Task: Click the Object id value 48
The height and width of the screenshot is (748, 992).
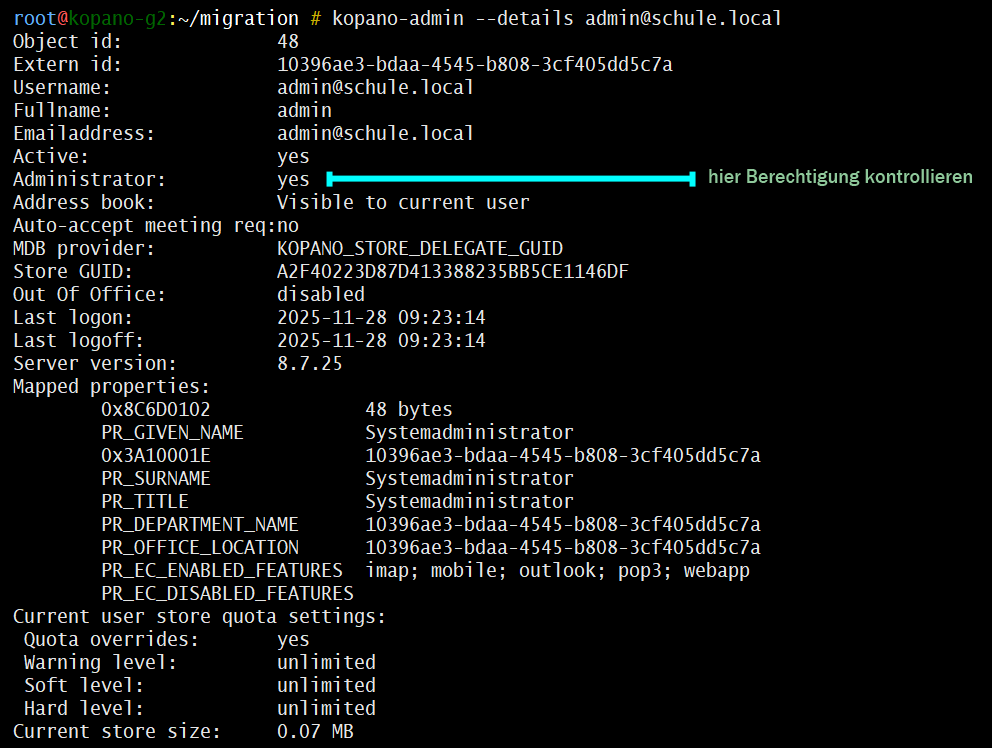Action: [x=288, y=42]
